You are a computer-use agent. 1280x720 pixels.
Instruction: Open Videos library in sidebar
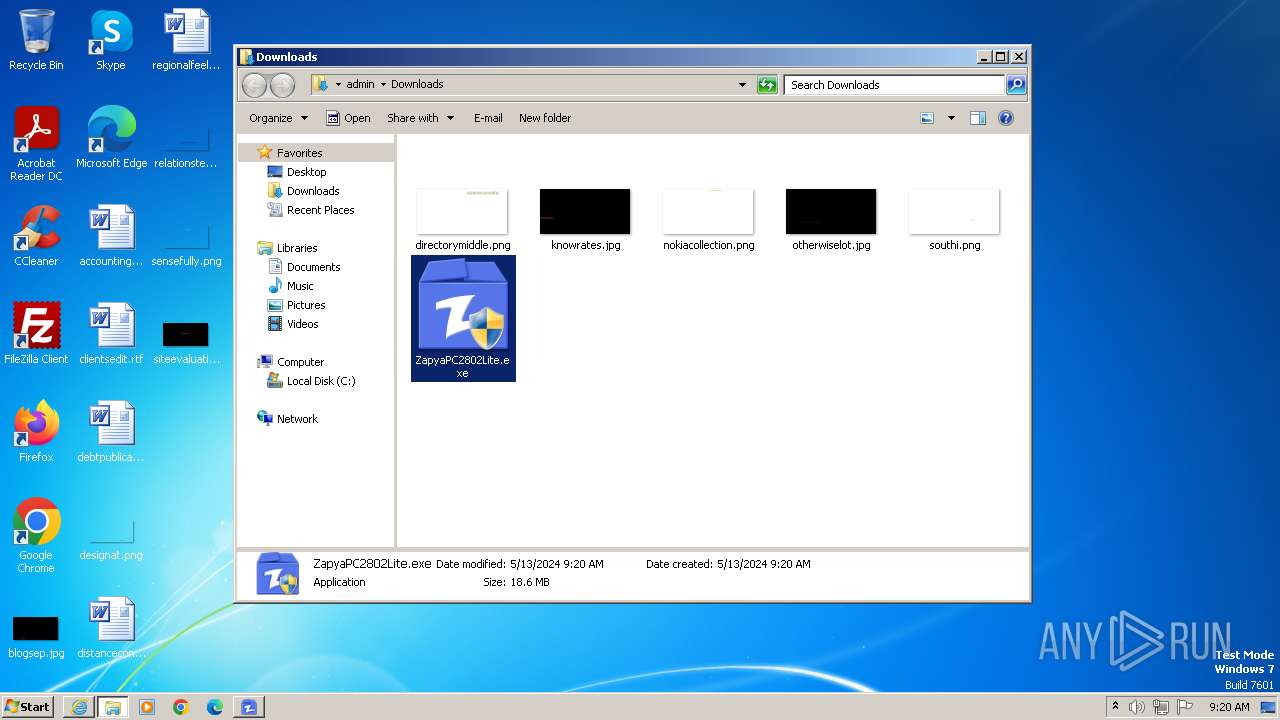click(302, 324)
